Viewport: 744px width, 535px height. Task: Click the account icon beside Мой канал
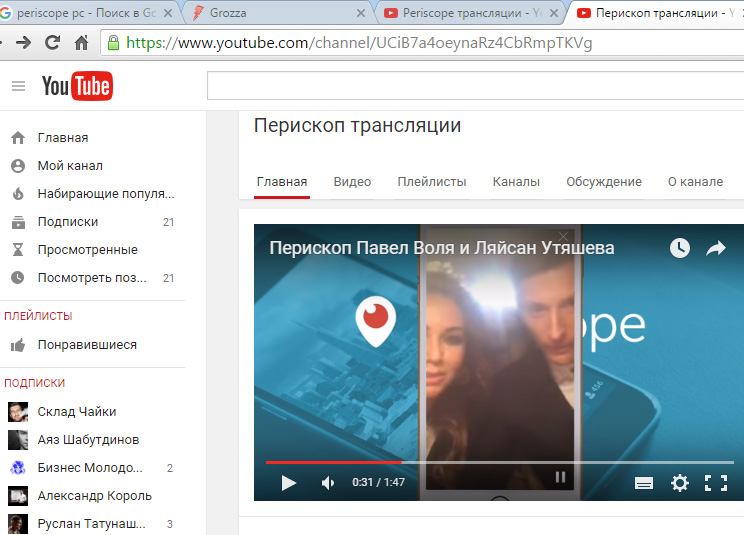point(18,166)
